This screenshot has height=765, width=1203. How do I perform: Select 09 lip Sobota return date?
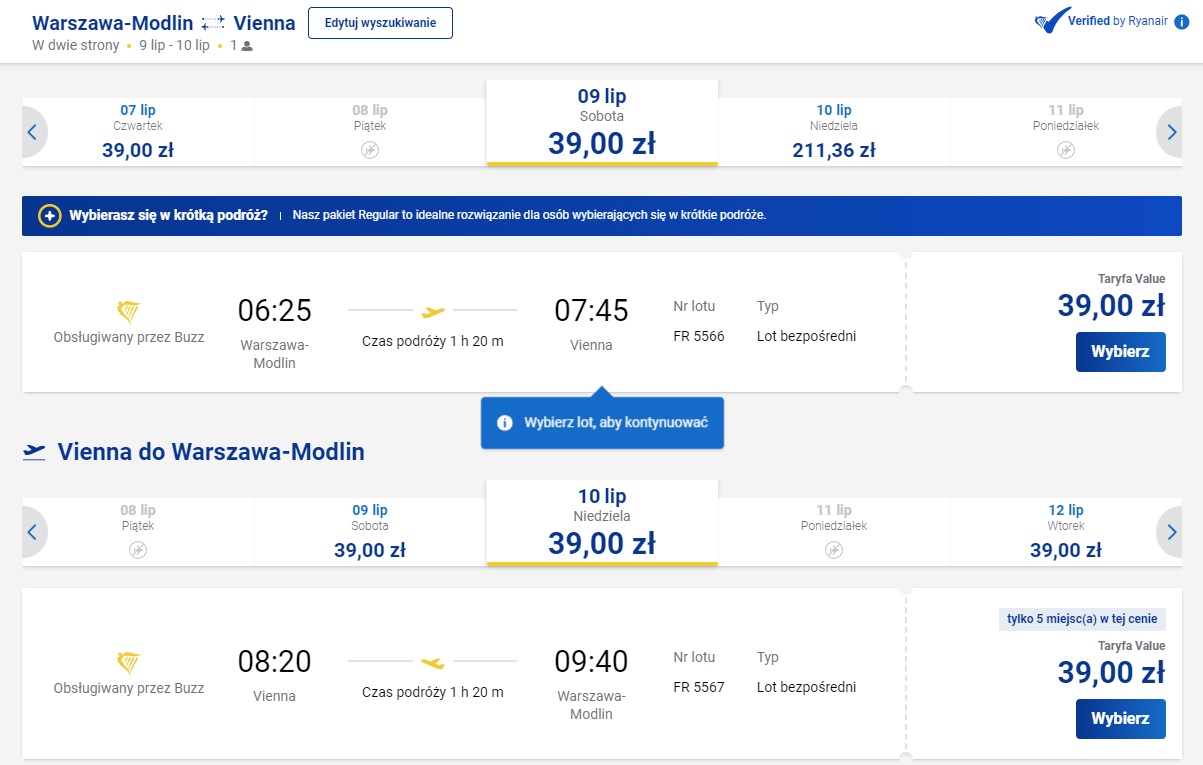click(x=369, y=532)
